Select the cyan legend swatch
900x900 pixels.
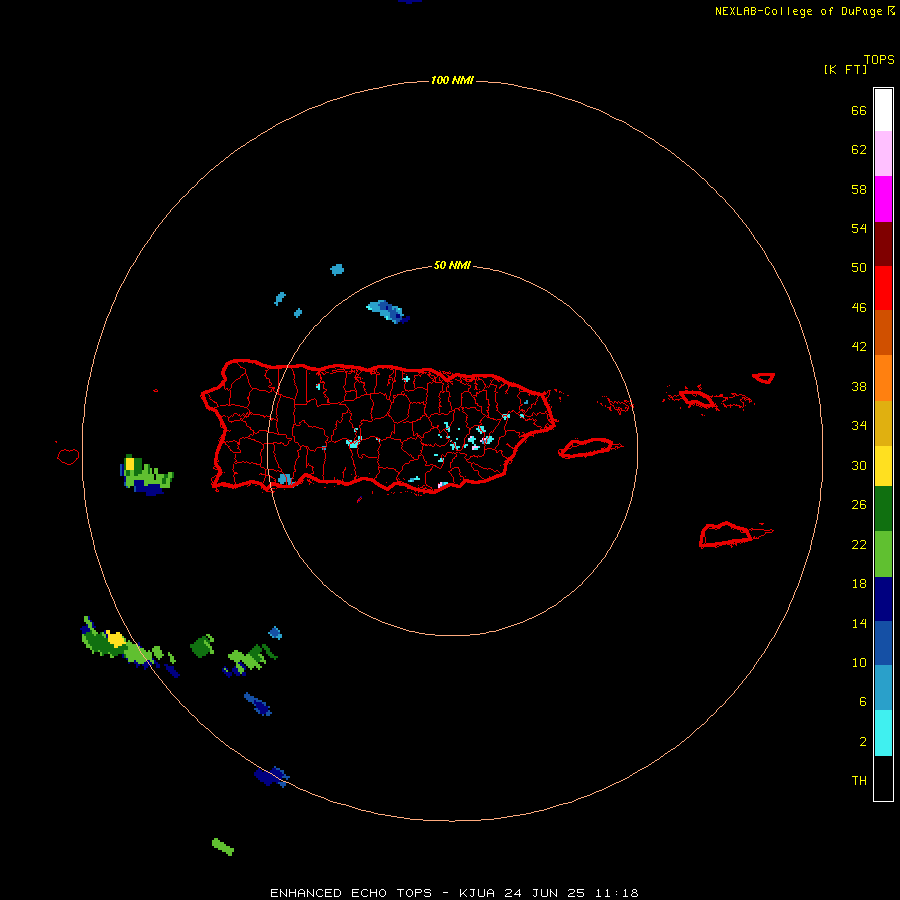pos(883,733)
